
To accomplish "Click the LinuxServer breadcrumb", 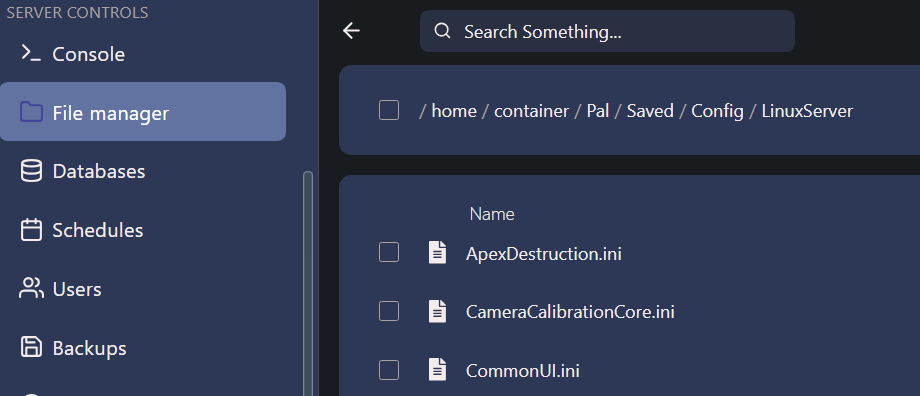I will tap(807, 110).
